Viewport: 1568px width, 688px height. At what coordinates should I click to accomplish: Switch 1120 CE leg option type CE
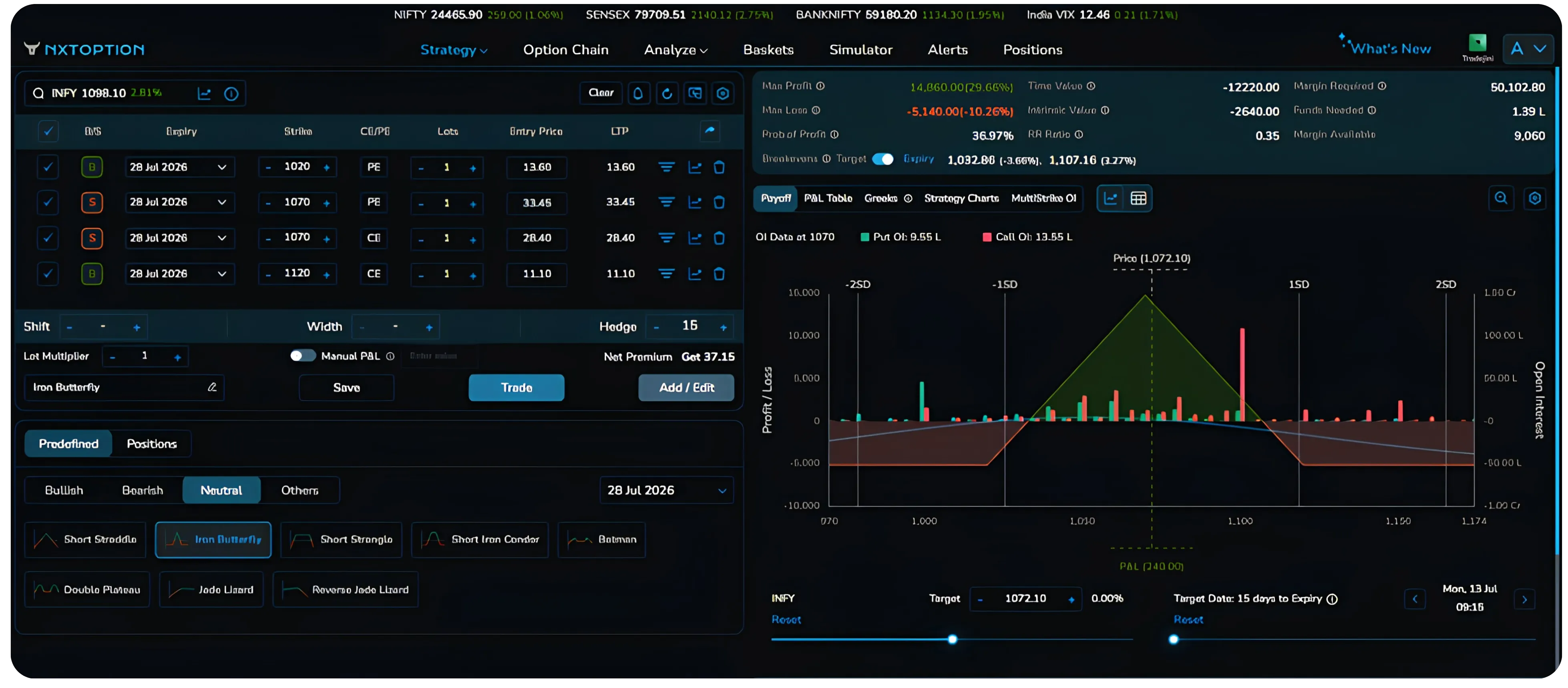374,274
